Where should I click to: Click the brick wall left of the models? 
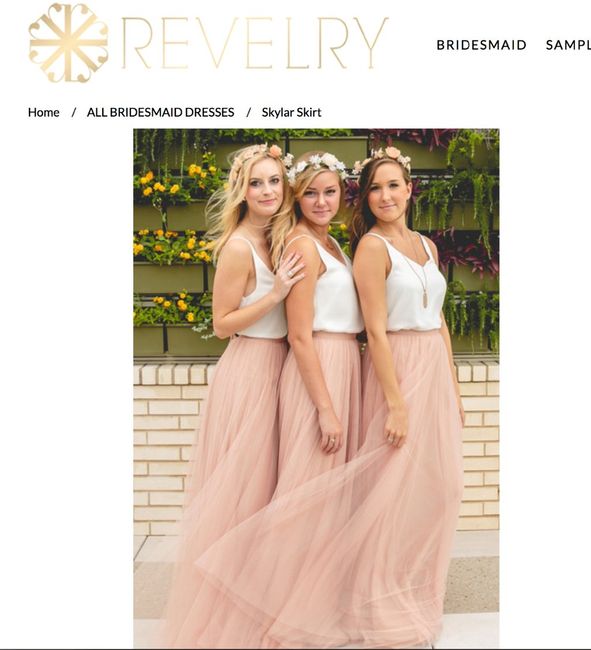click(166, 448)
